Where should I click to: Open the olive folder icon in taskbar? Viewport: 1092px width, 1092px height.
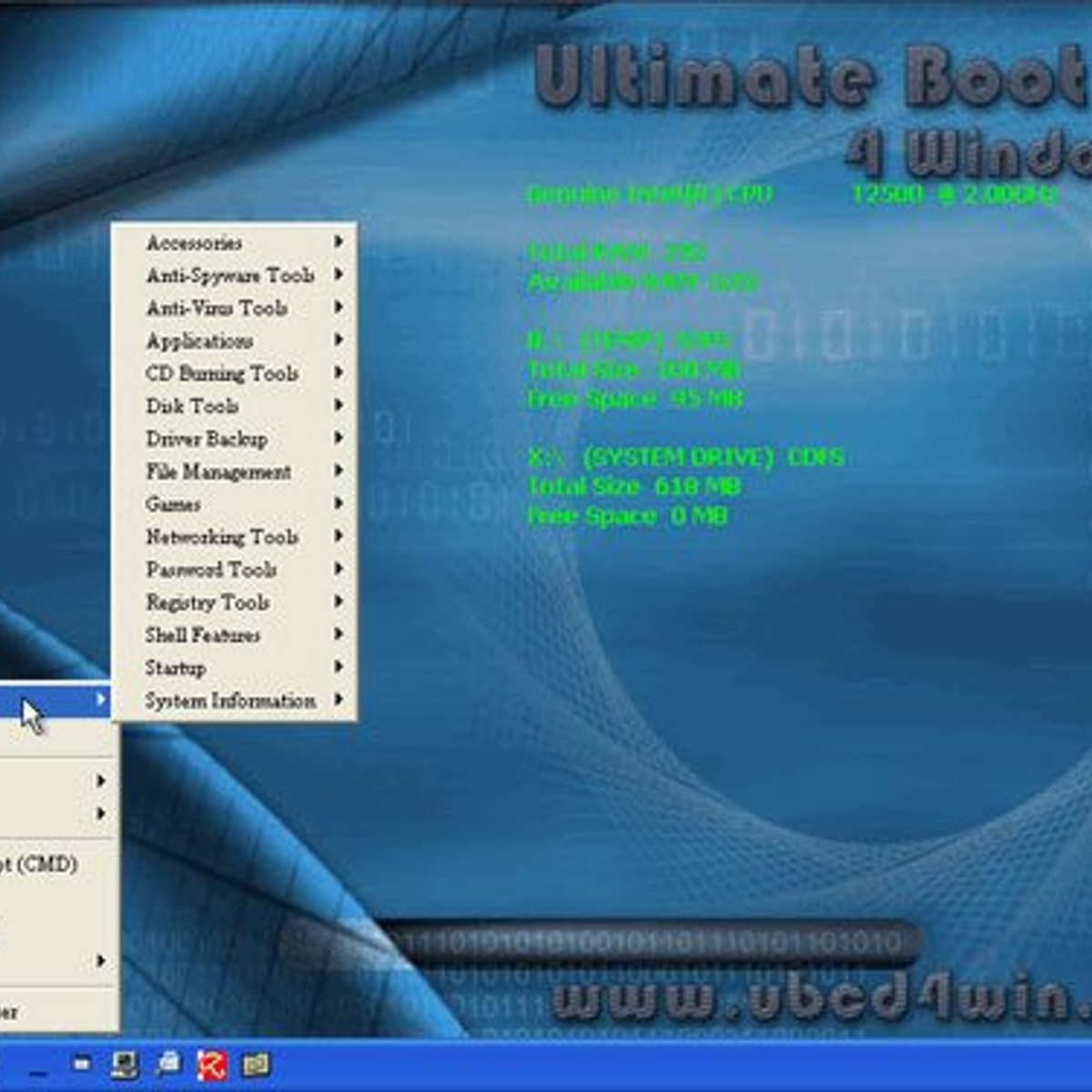click(256, 1064)
